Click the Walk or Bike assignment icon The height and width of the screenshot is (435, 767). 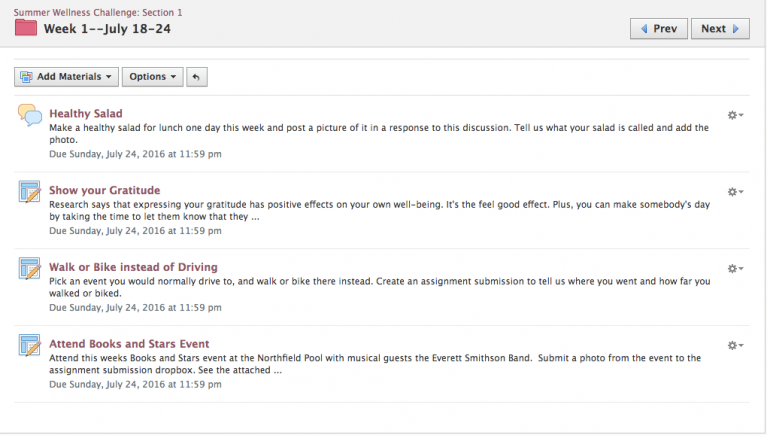30,268
